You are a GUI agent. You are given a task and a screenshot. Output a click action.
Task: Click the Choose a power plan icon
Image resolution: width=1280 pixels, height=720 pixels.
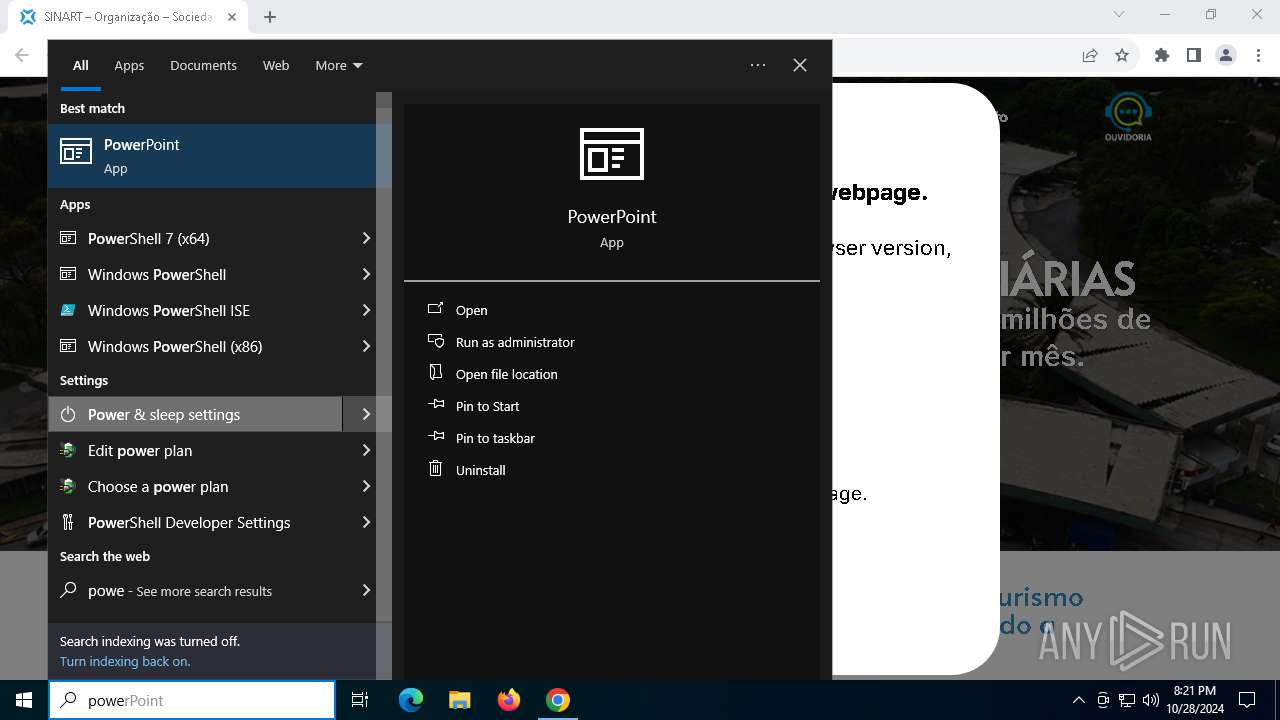[x=68, y=486]
